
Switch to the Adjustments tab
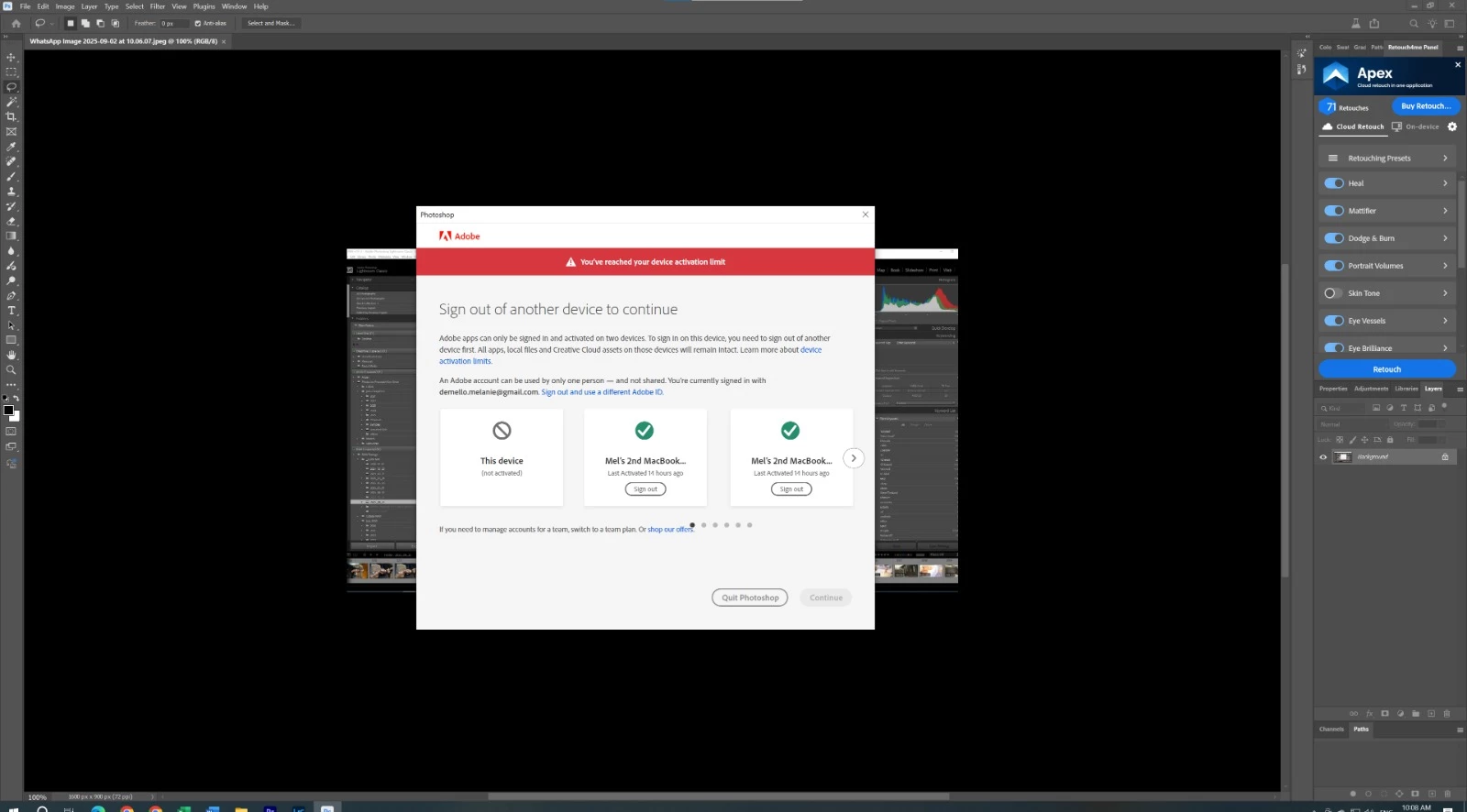click(1372, 389)
